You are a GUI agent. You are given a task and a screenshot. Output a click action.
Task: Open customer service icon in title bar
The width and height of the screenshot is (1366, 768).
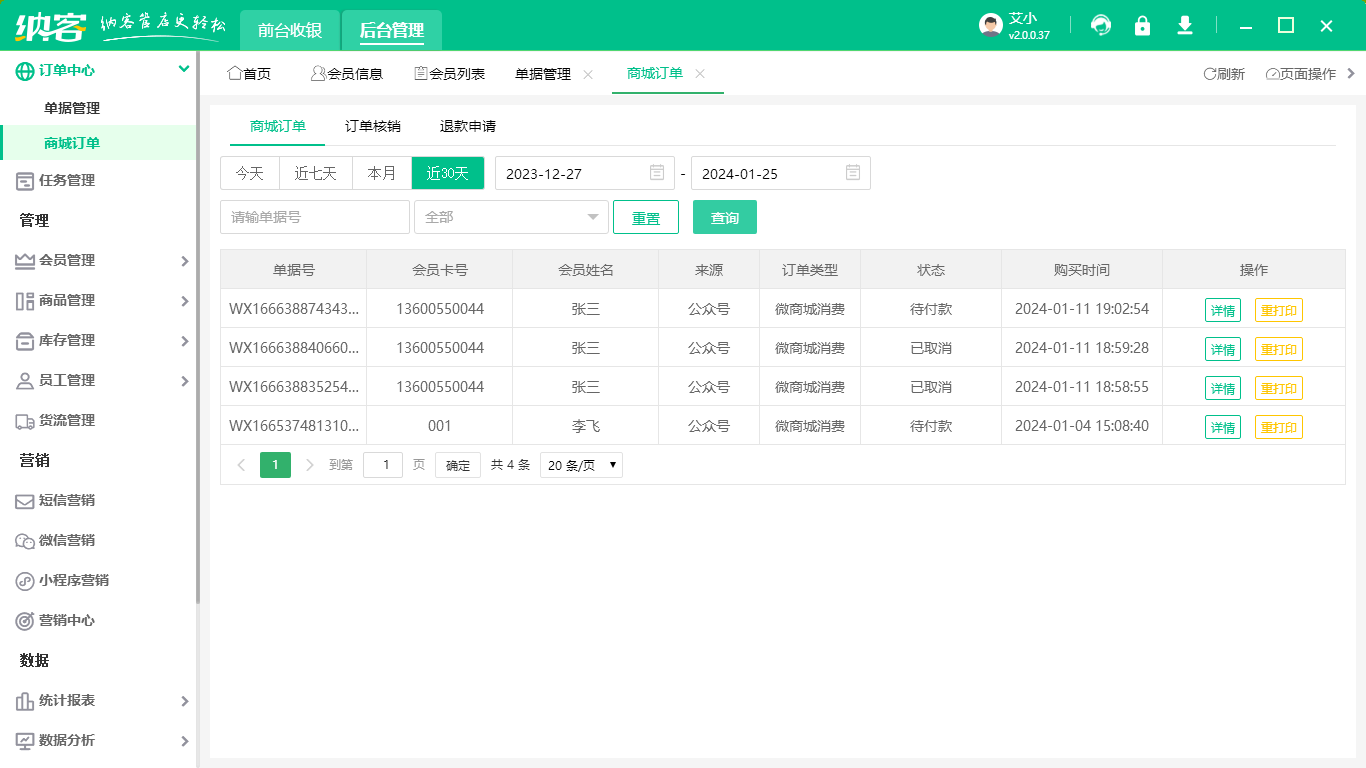click(1100, 25)
